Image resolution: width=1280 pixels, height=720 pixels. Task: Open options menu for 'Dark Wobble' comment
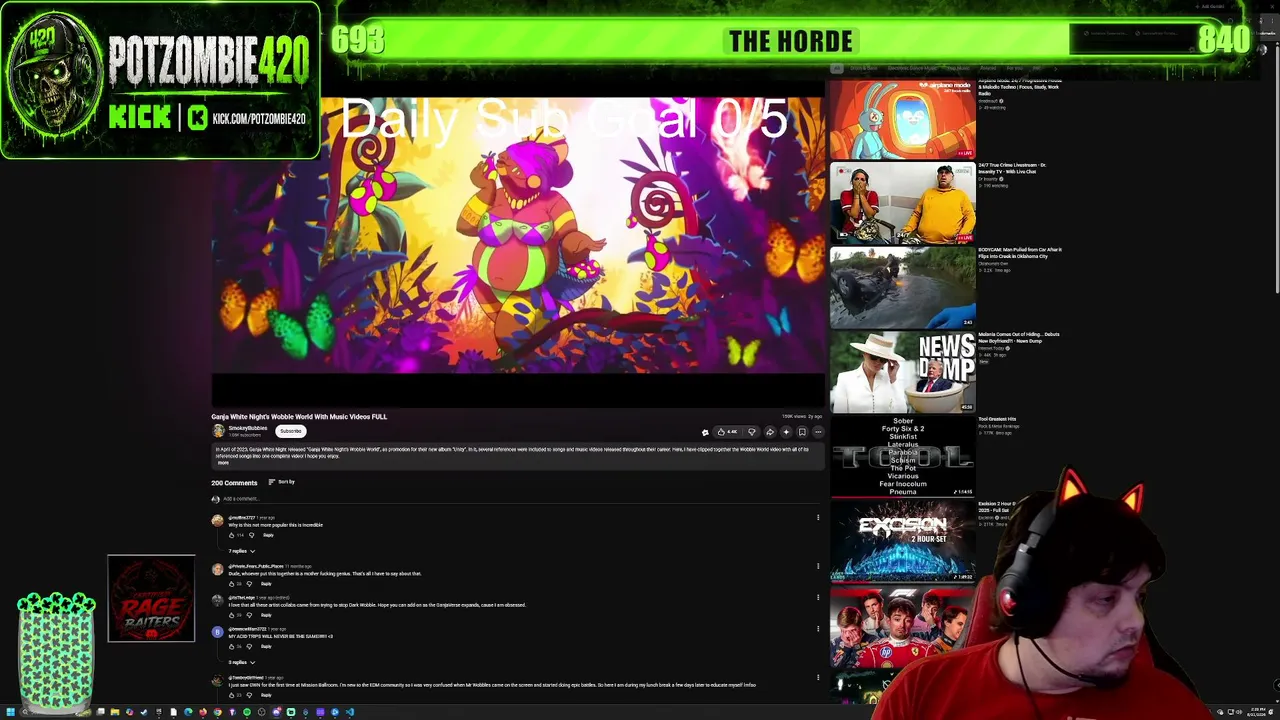[818, 598]
